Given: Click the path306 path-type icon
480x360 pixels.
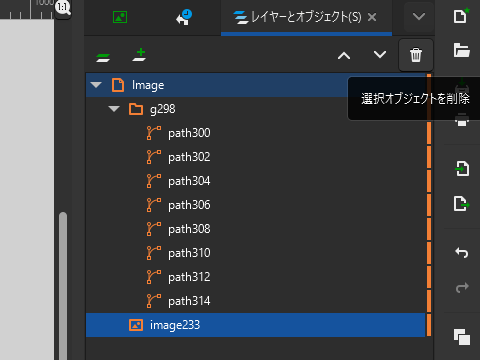Looking at the screenshot, I should [154, 205].
